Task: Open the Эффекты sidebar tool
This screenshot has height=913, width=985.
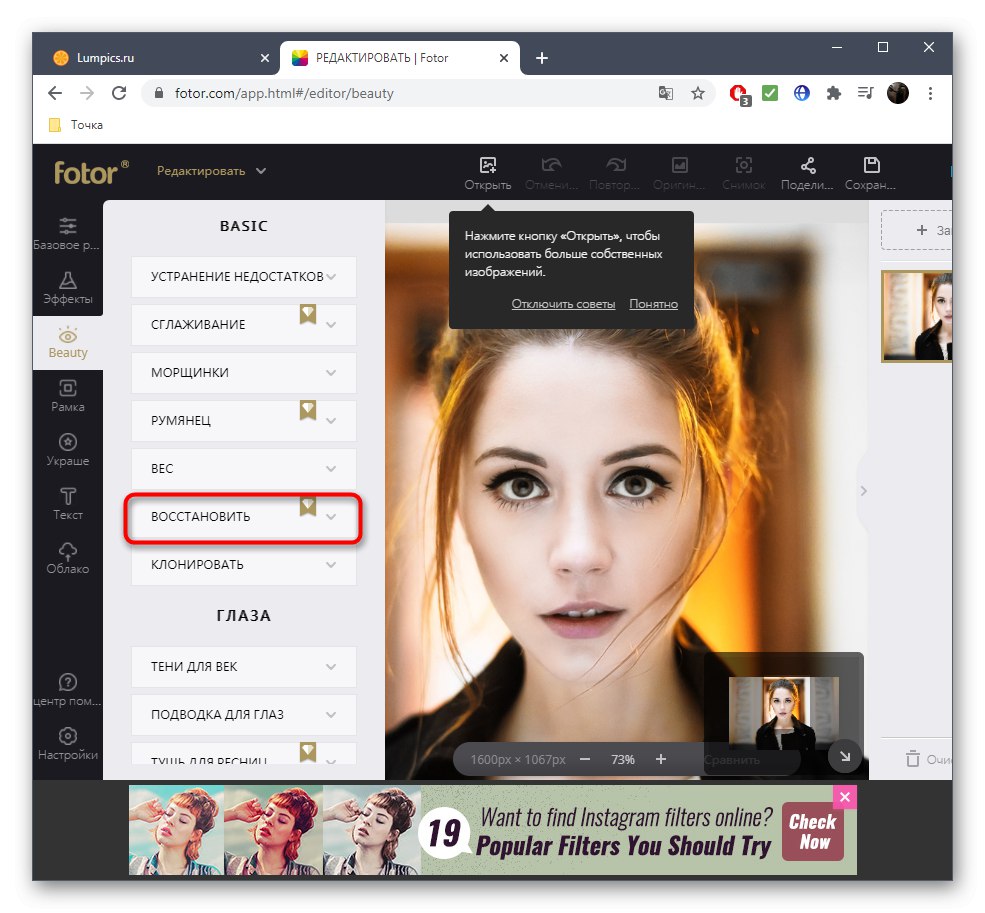Action: point(67,288)
